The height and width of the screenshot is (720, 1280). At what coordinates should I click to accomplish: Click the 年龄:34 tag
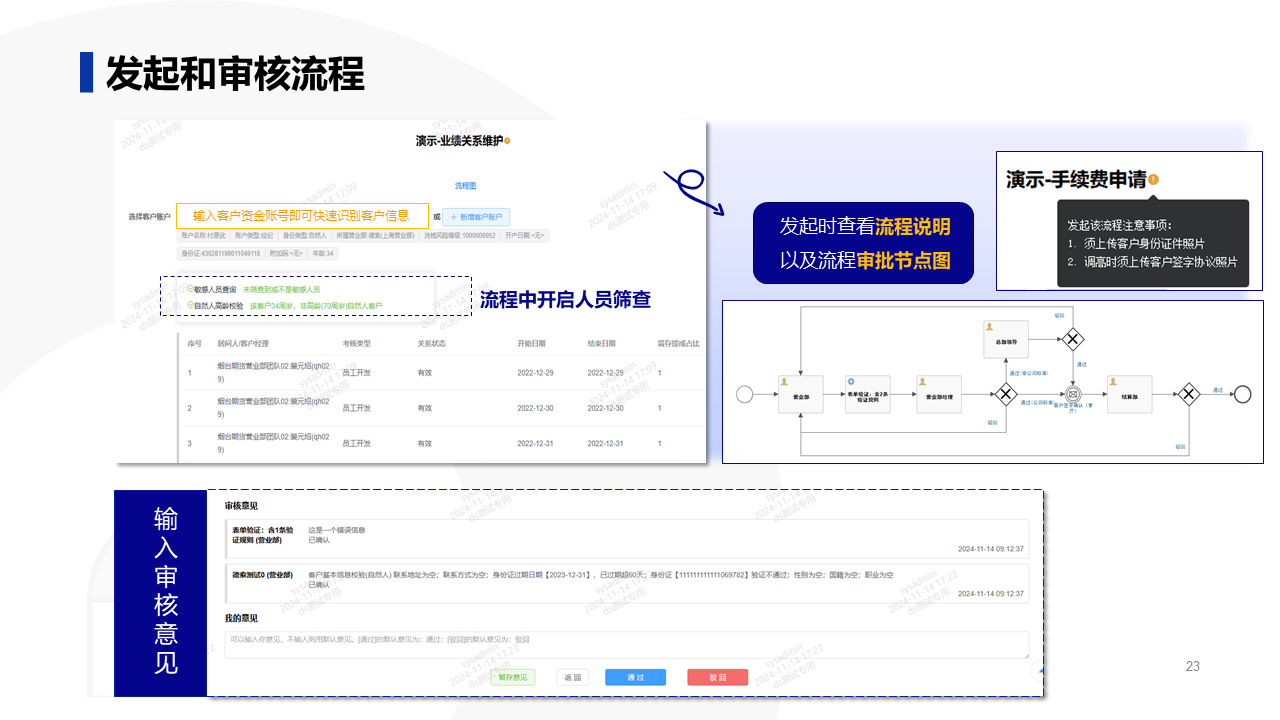pyautogui.click(x=323, y=254)
